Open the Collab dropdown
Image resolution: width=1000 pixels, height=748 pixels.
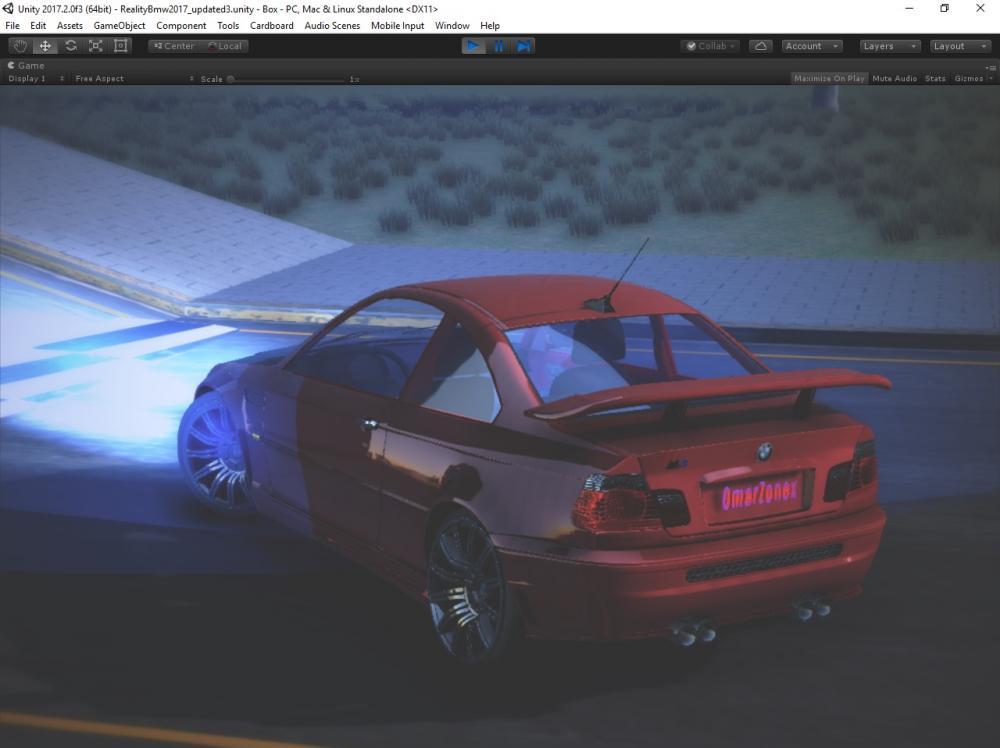click(711, 46)
